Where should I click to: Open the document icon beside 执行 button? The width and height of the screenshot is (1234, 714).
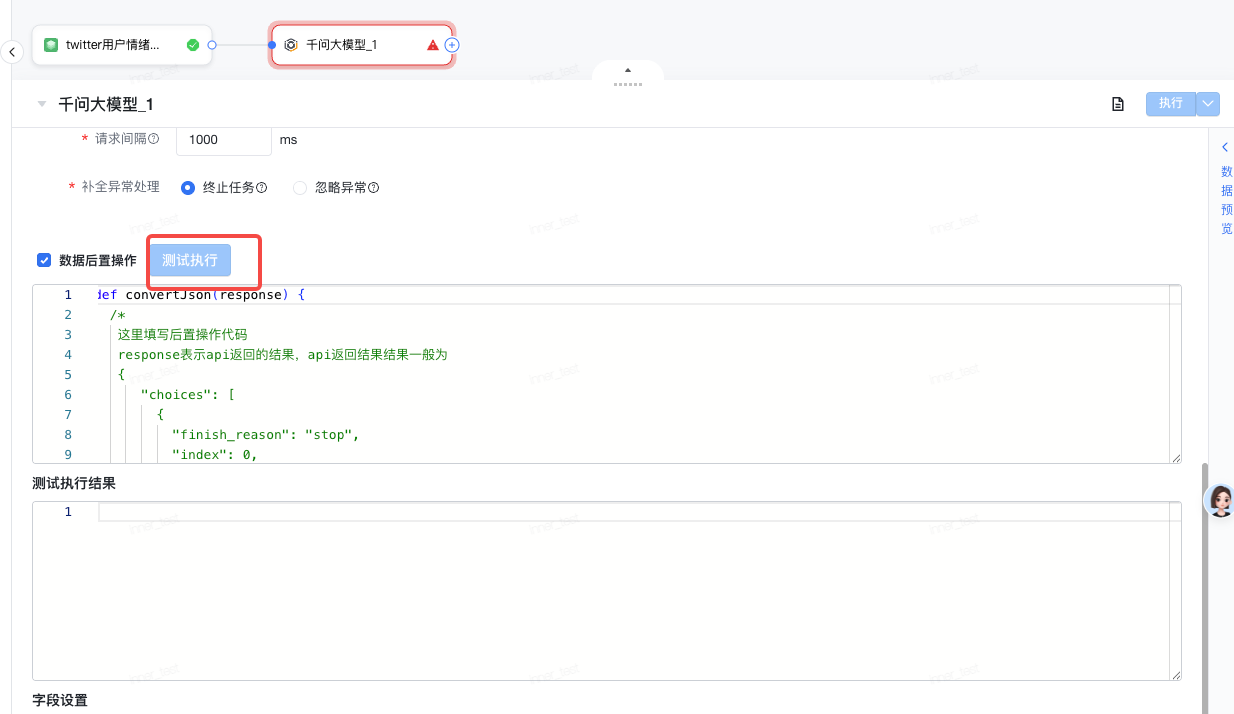click(1118, 104)
